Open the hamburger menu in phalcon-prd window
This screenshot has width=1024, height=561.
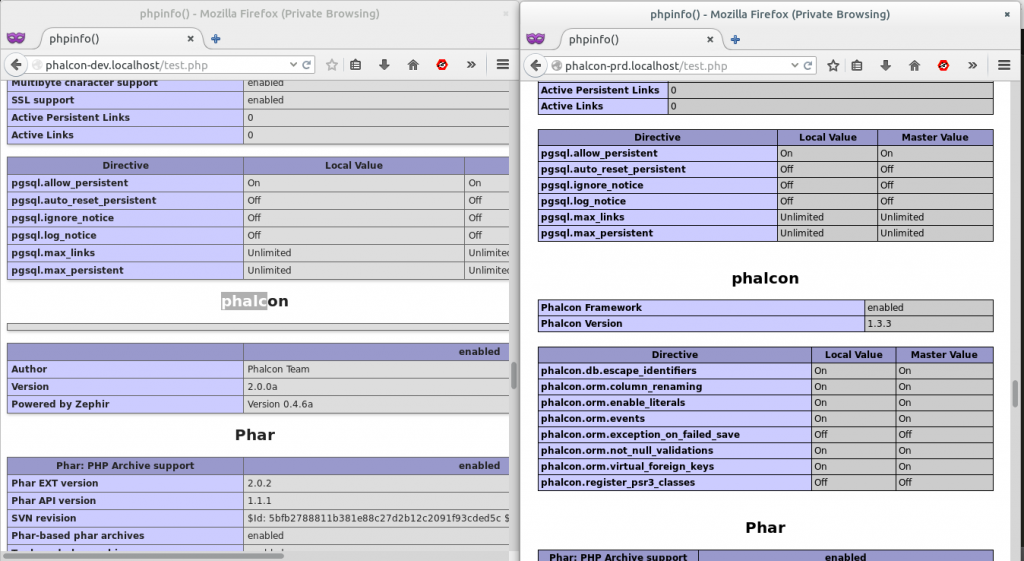tap(1004, 65)
